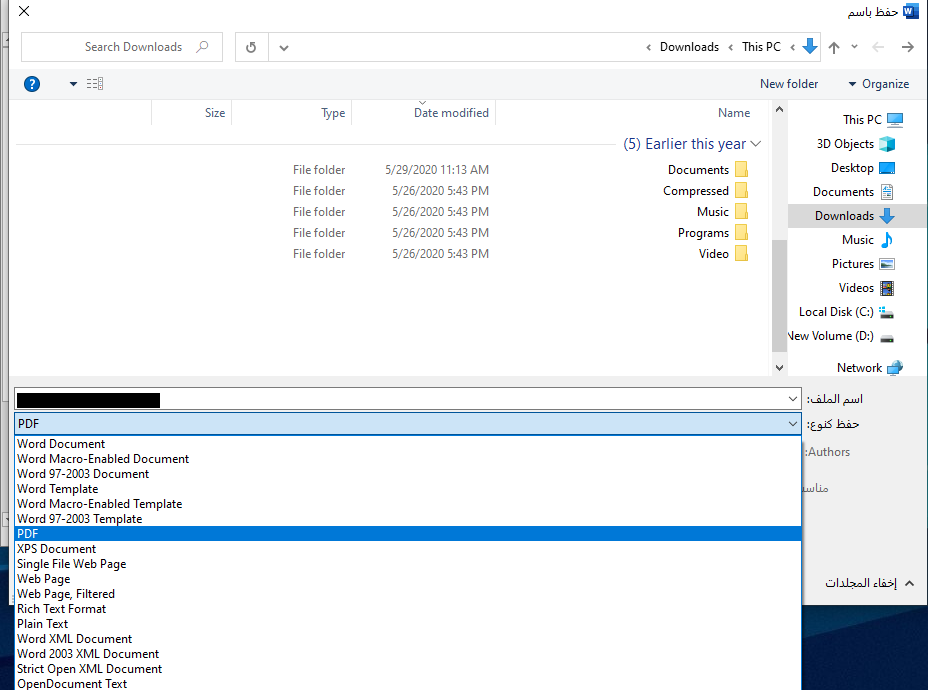
Task: Open the Organize dropdown menu
Action: [879, 84]
